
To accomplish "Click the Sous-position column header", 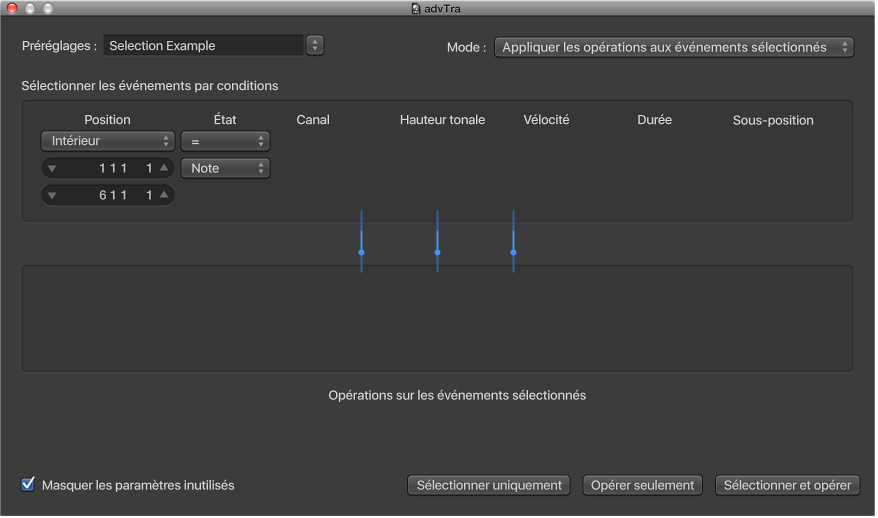I will pyautogui.click(x=773, y=120).
